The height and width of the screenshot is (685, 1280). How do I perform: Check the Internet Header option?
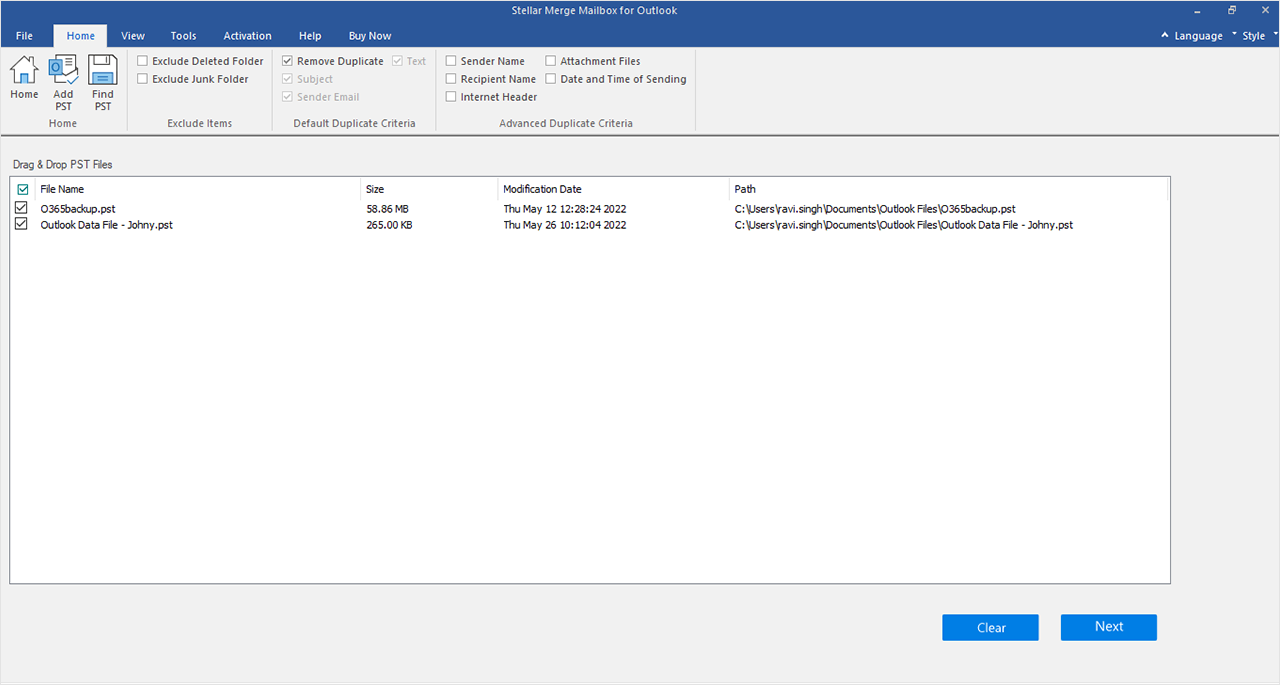pos(452,97)
